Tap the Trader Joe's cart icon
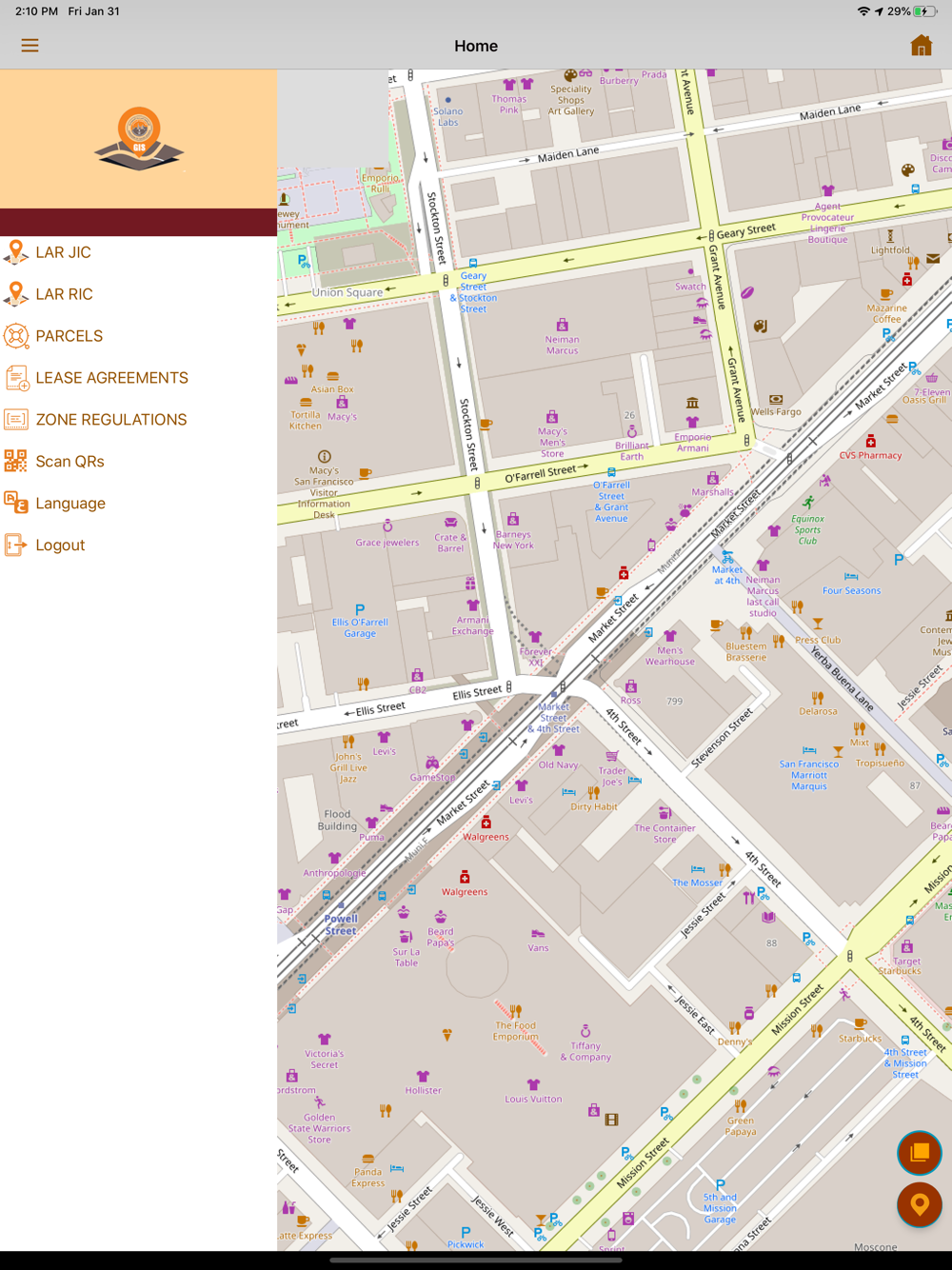This screenshot has height=1270, width=952. point(612,756)
